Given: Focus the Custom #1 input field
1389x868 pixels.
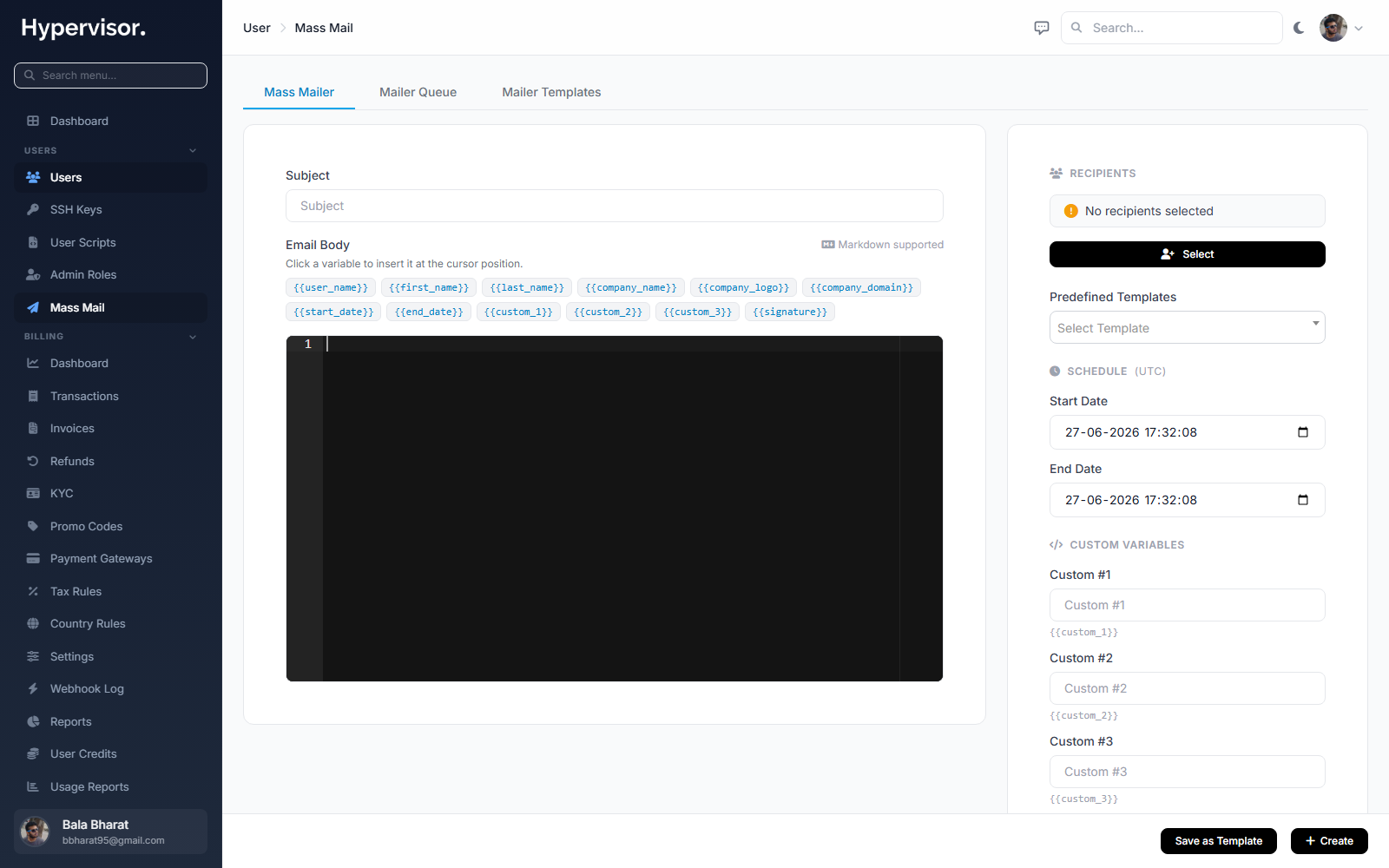Looking at the screenshot, I should tap(1187, 605).
